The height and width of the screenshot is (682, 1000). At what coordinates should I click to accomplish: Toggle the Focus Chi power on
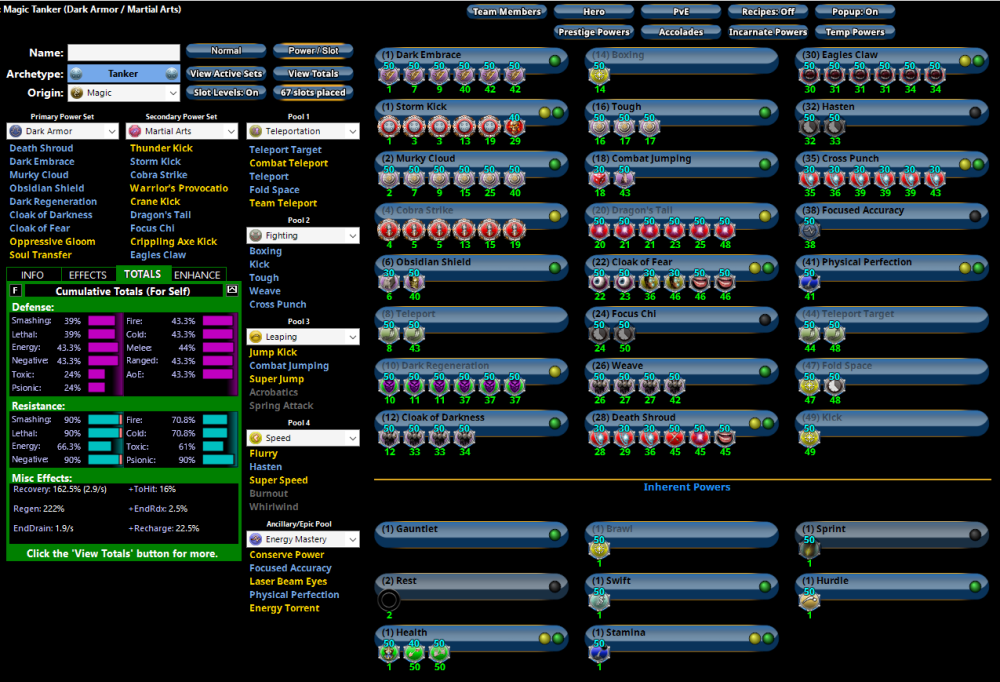click(x=764, y=320)
